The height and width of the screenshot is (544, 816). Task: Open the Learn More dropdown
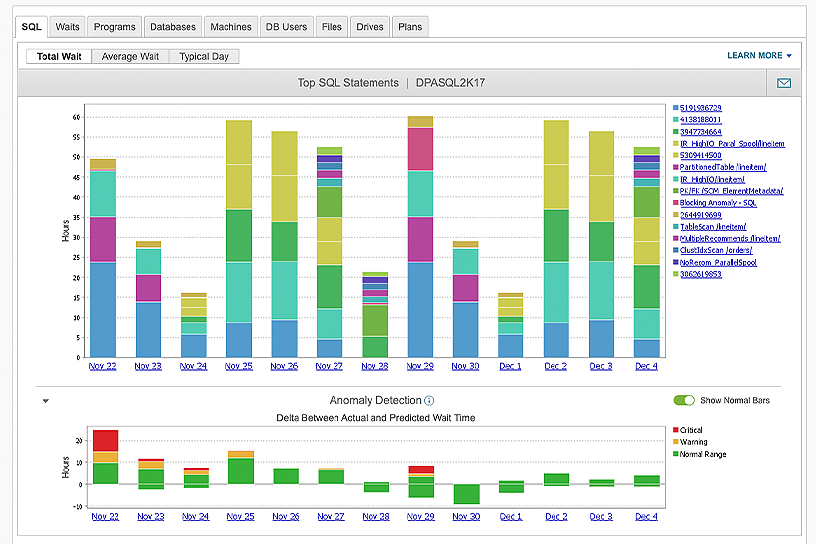click(759, 56)
